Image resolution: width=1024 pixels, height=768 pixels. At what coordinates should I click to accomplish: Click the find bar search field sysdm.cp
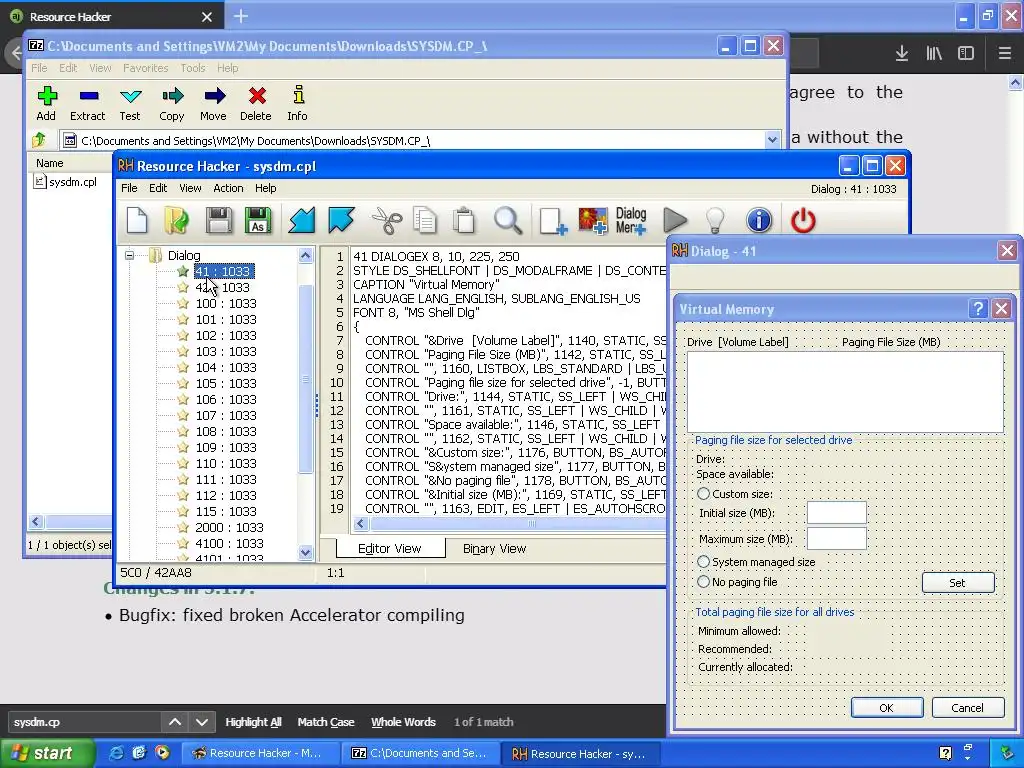pos(84,722)
